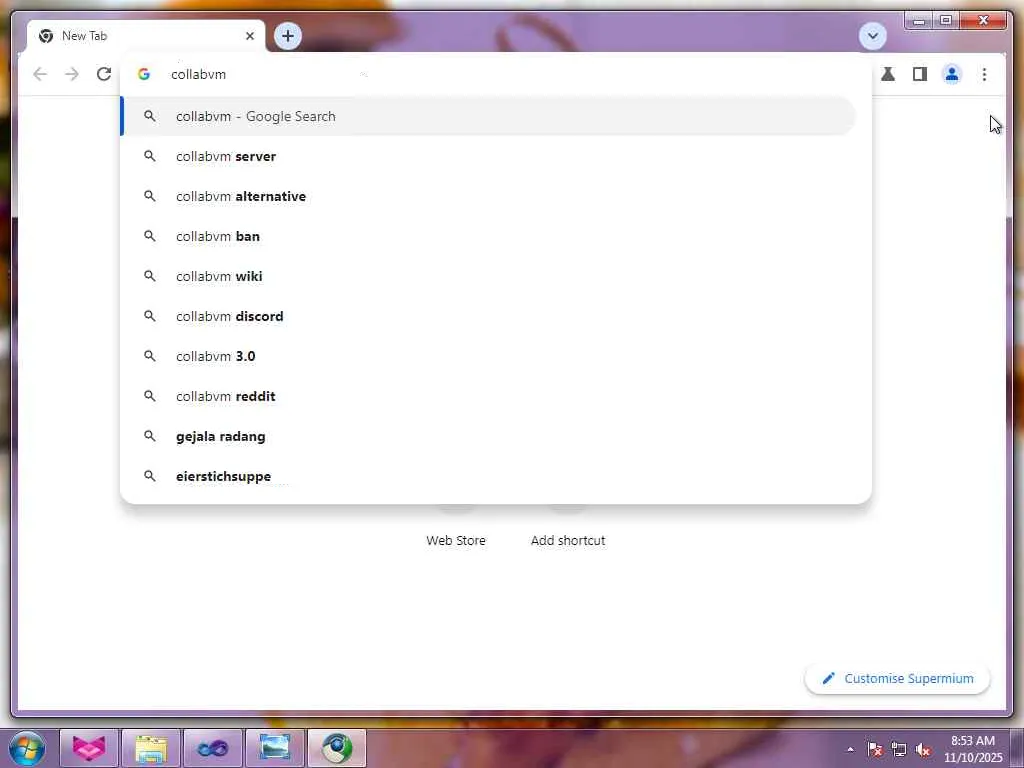This screenshot has width=1024, height=768.
Task: Click the address bar text collabvm
Action: pyautogui.click(x=199, y=74)
